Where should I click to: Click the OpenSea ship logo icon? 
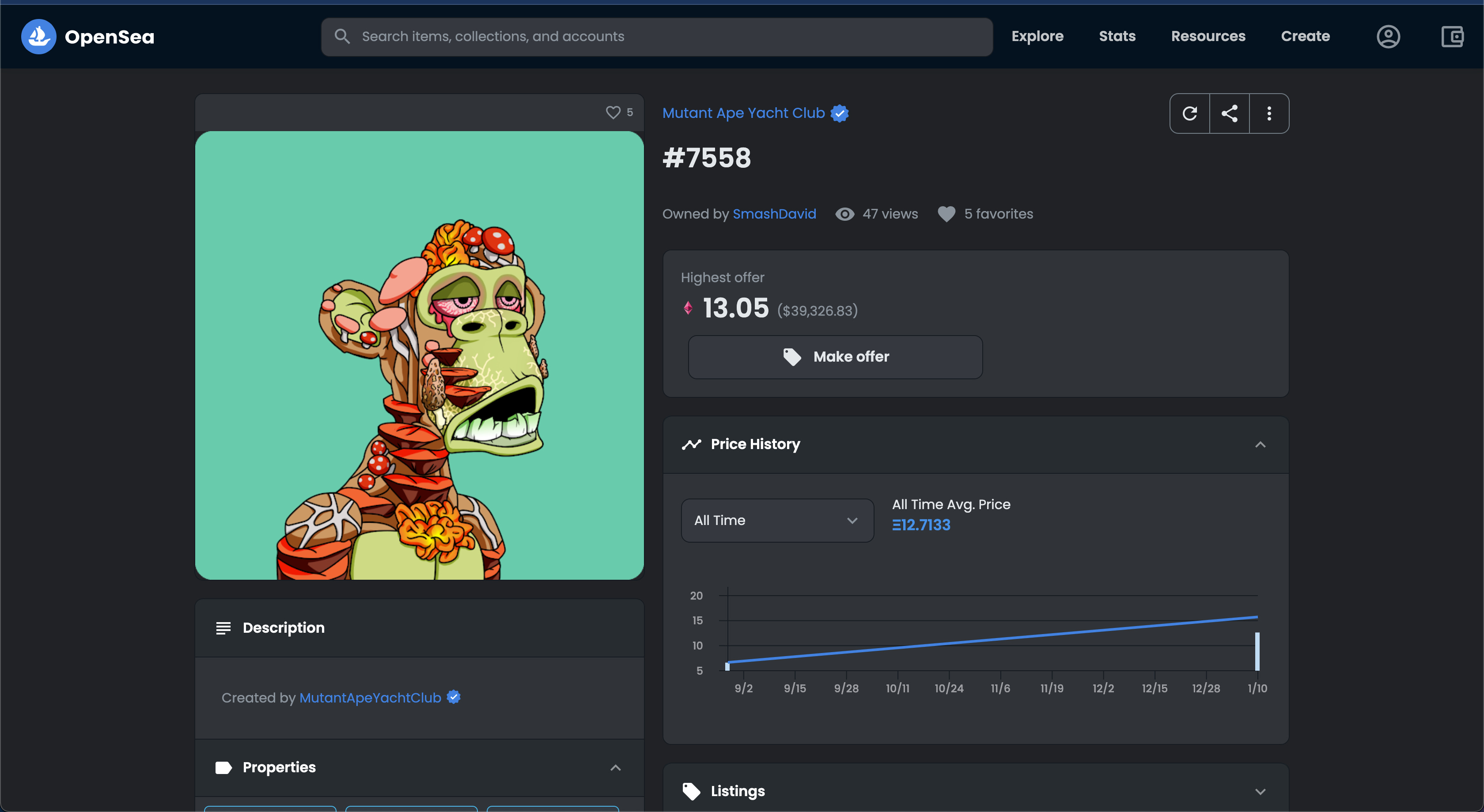(x=38, y=36)
